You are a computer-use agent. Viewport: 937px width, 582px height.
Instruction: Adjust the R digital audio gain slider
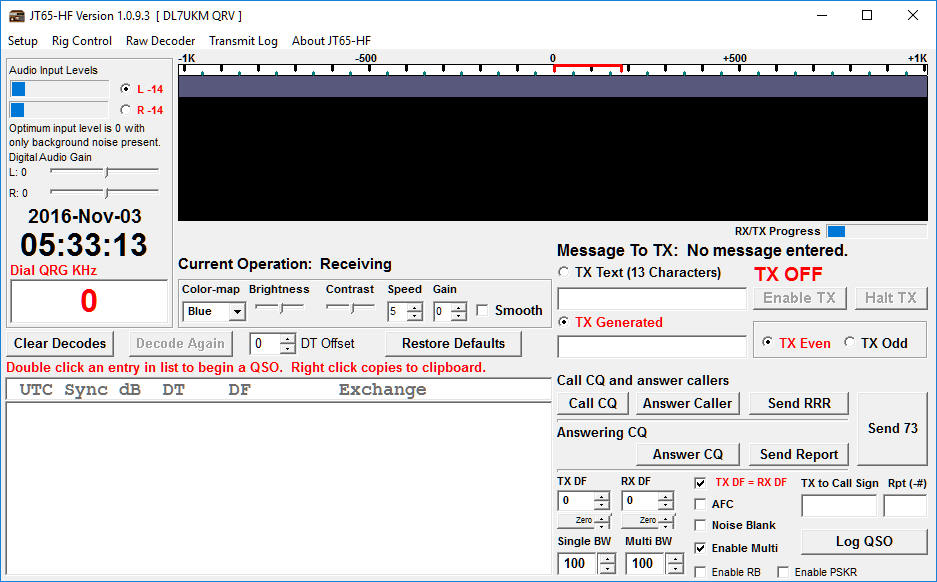(105, 192)
